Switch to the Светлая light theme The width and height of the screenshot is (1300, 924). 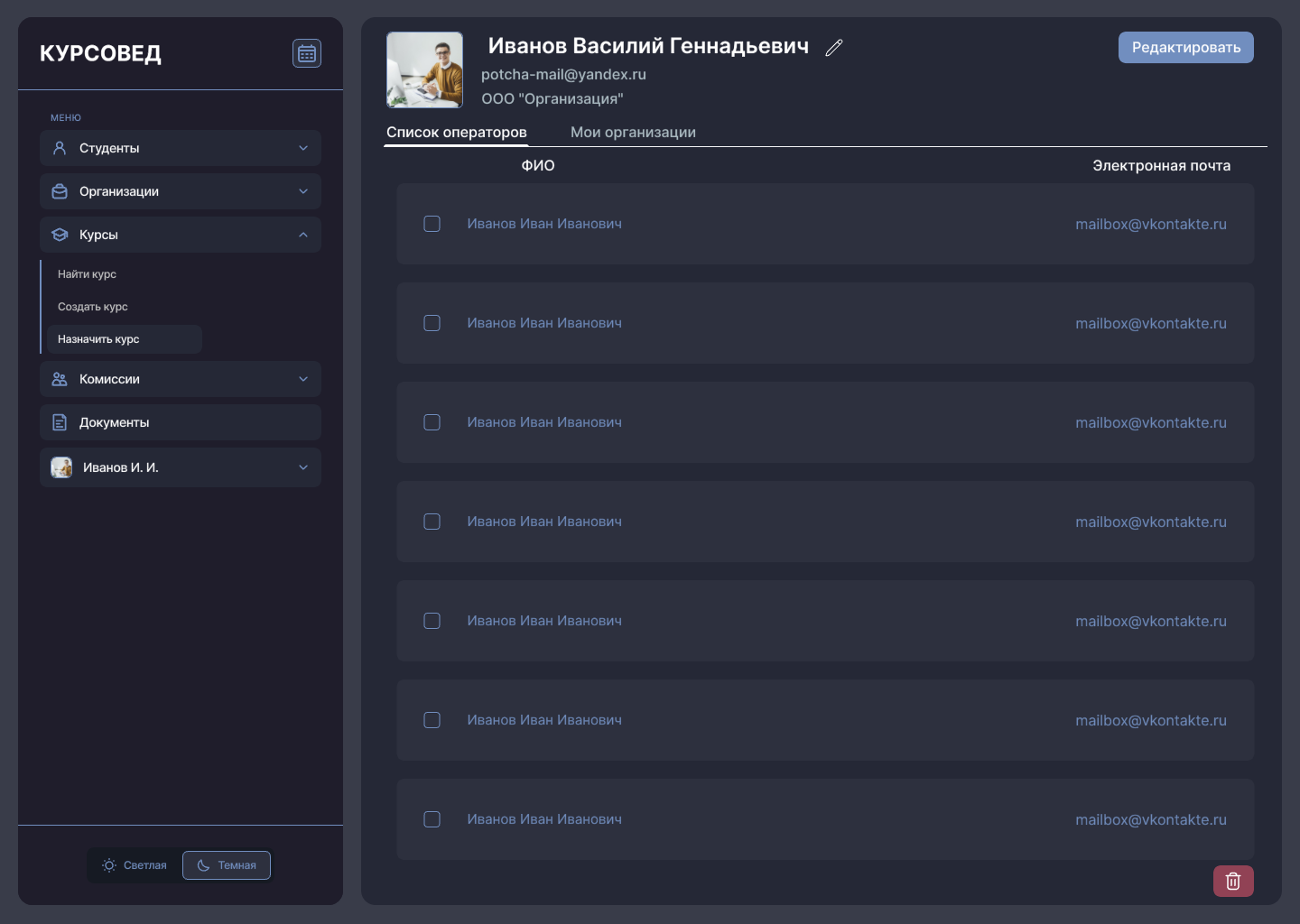pos(135,865)
